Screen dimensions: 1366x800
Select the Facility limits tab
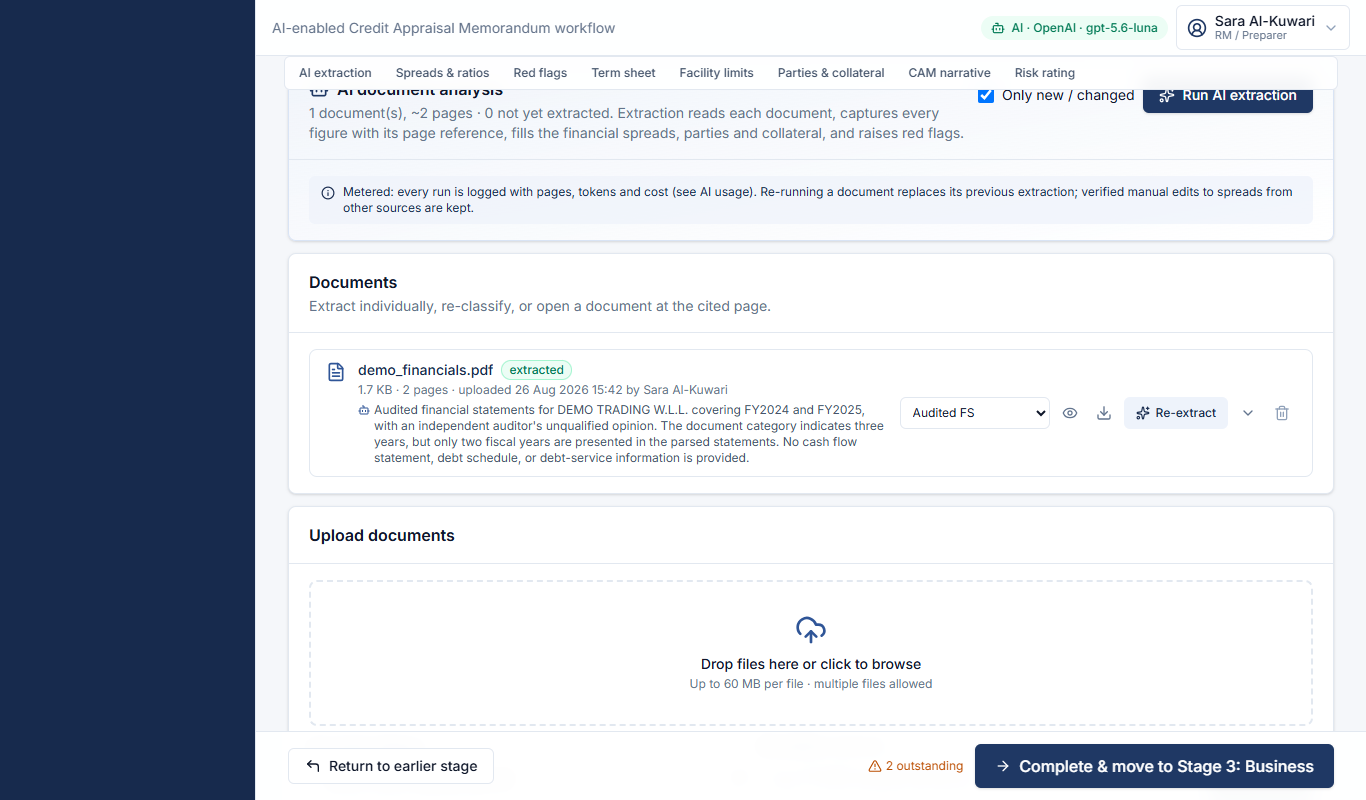716,73
